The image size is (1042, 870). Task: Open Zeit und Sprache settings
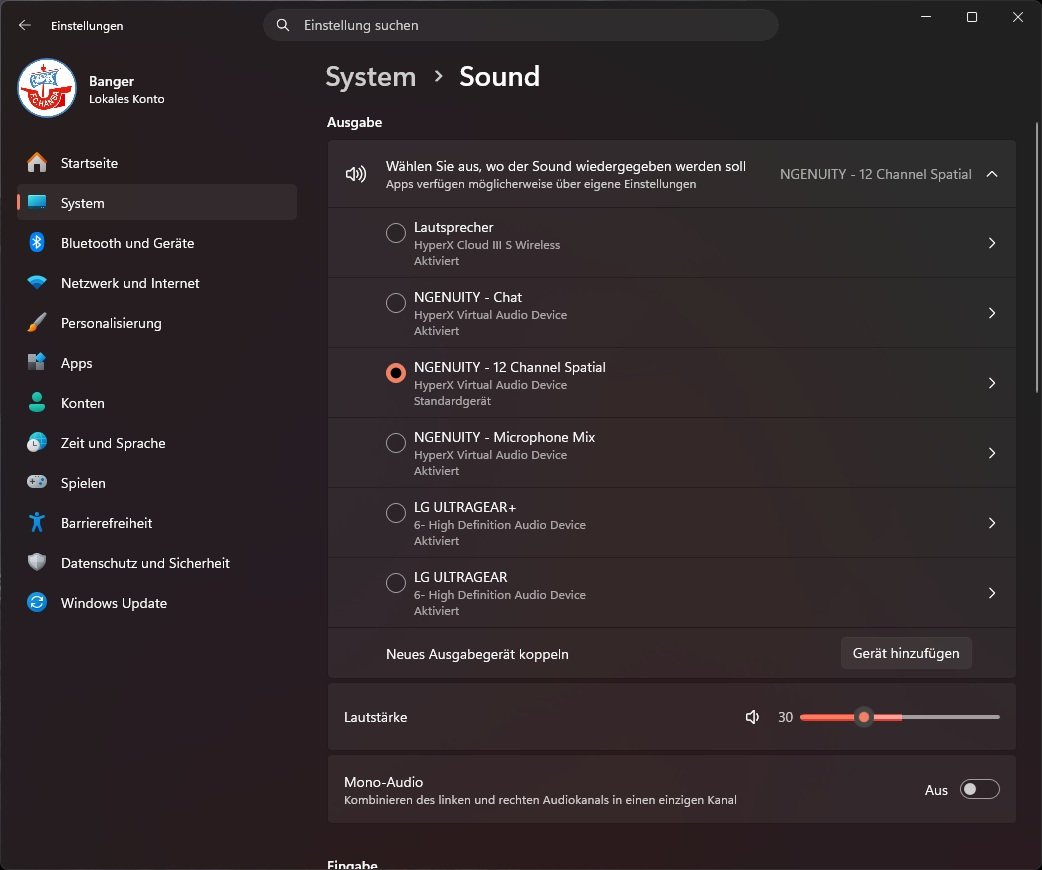tap(157, 443)
